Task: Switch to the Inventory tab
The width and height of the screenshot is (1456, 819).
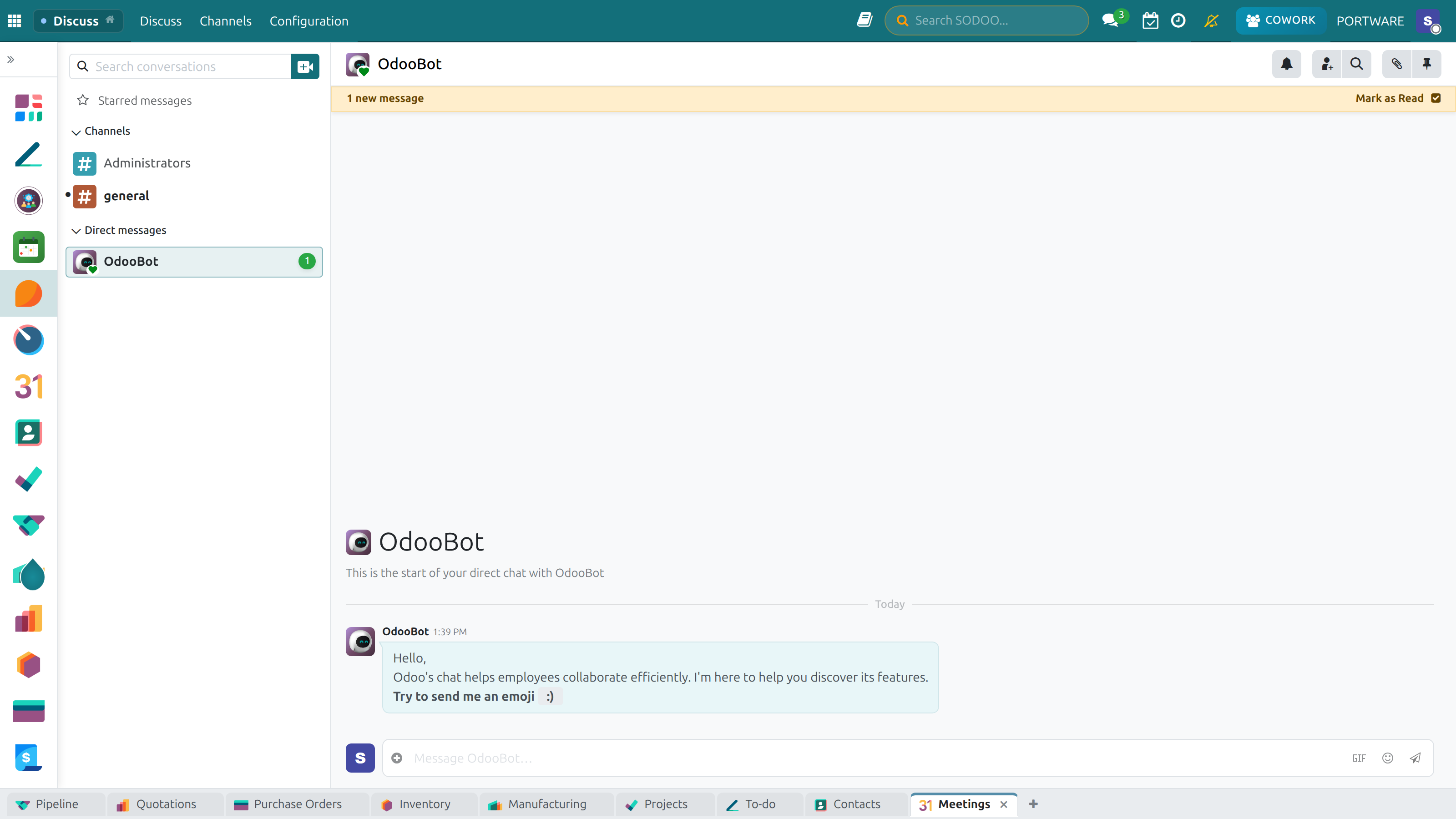Action: (424, 804)
